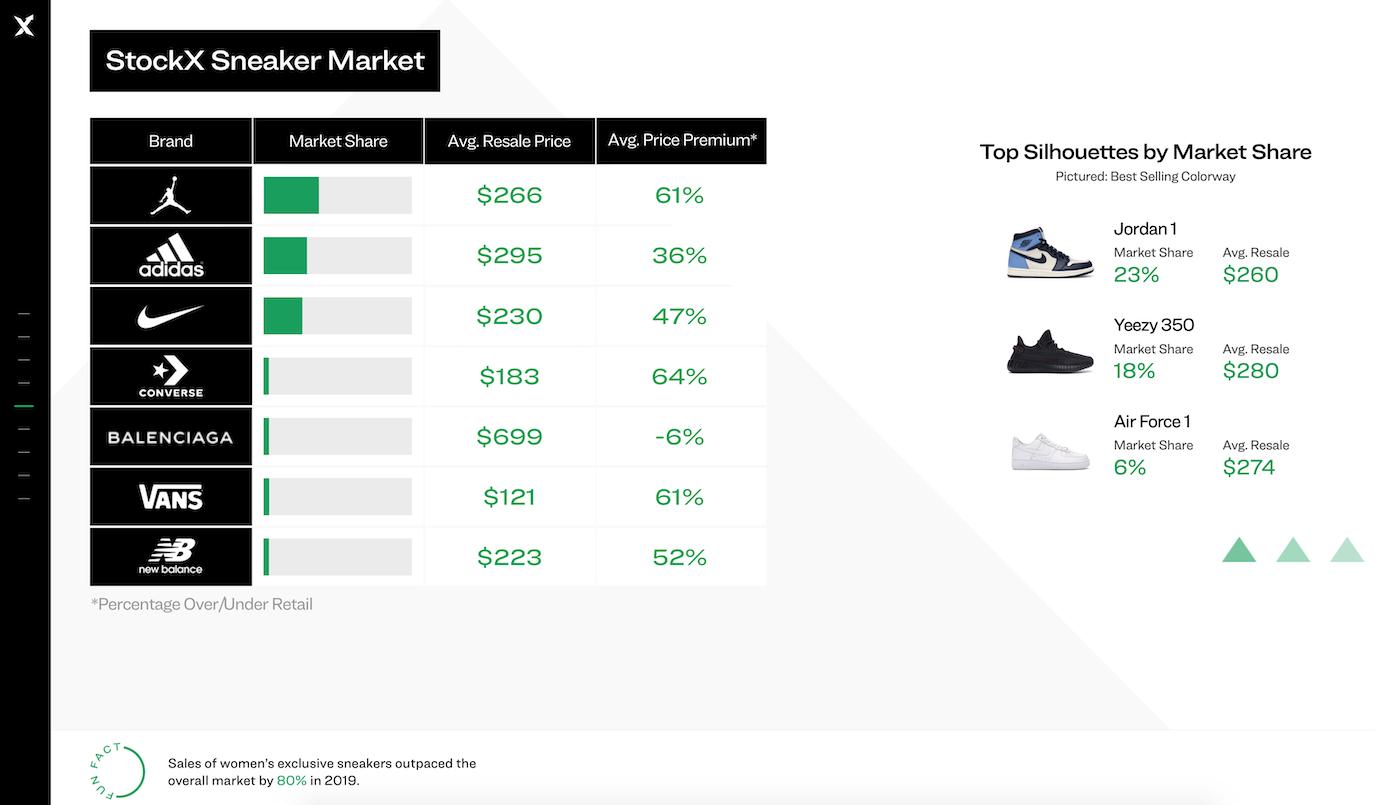Select the New Balance brand logo
Viewport: 1375px width, 805px height.
point(171,557)
